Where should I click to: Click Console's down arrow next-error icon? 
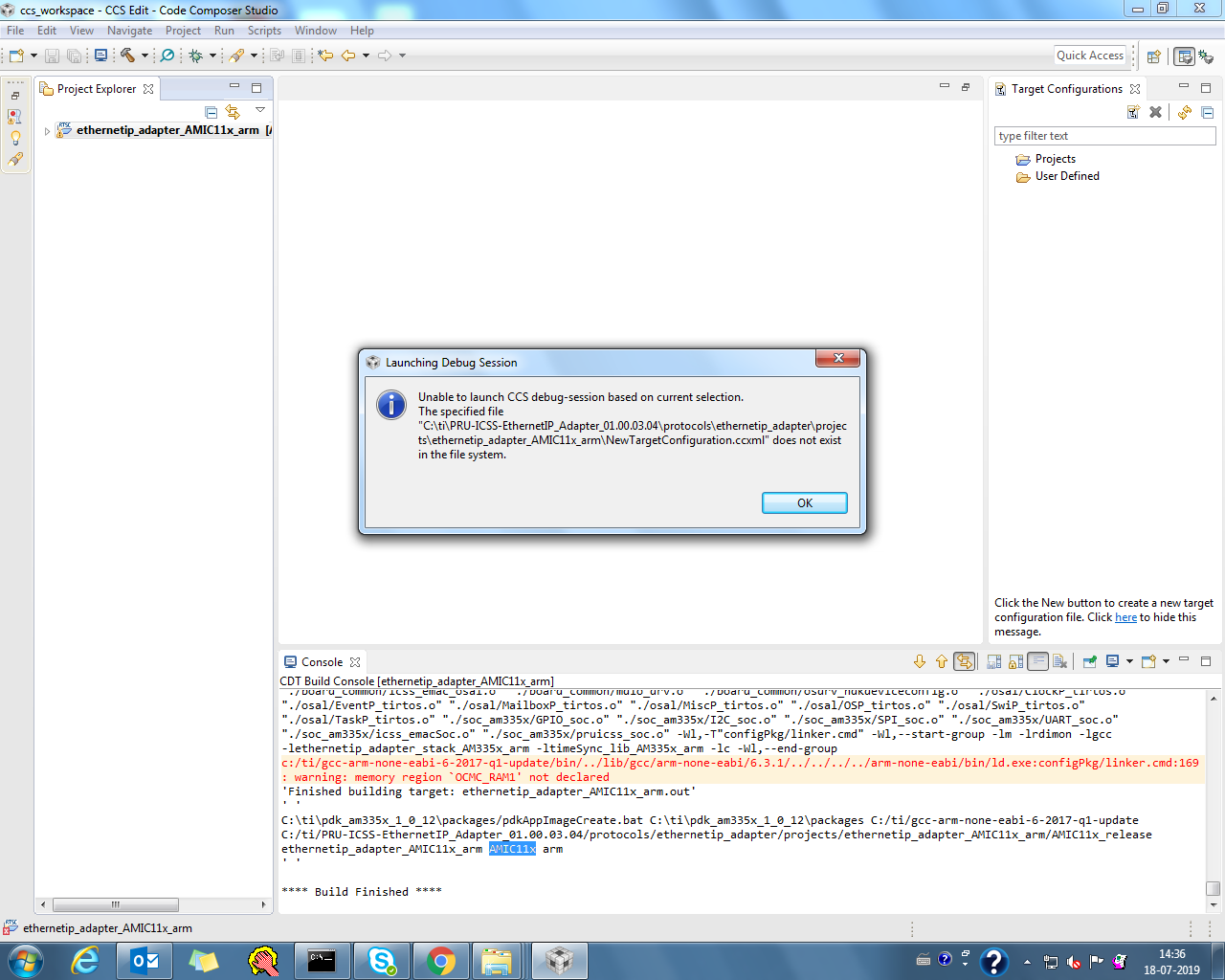pos(920,661)
